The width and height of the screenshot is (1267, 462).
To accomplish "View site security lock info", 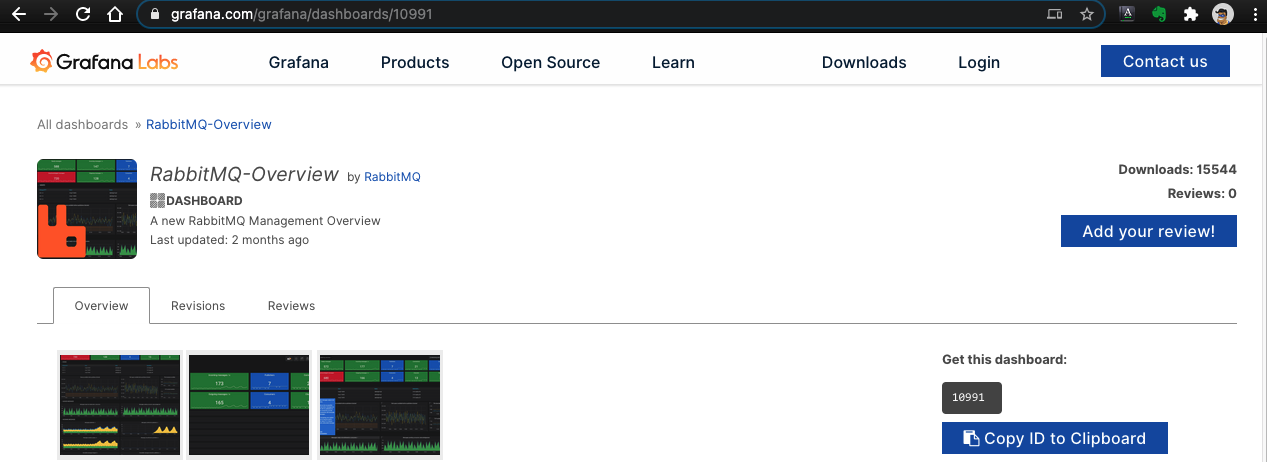I will (x=154, y=15).
